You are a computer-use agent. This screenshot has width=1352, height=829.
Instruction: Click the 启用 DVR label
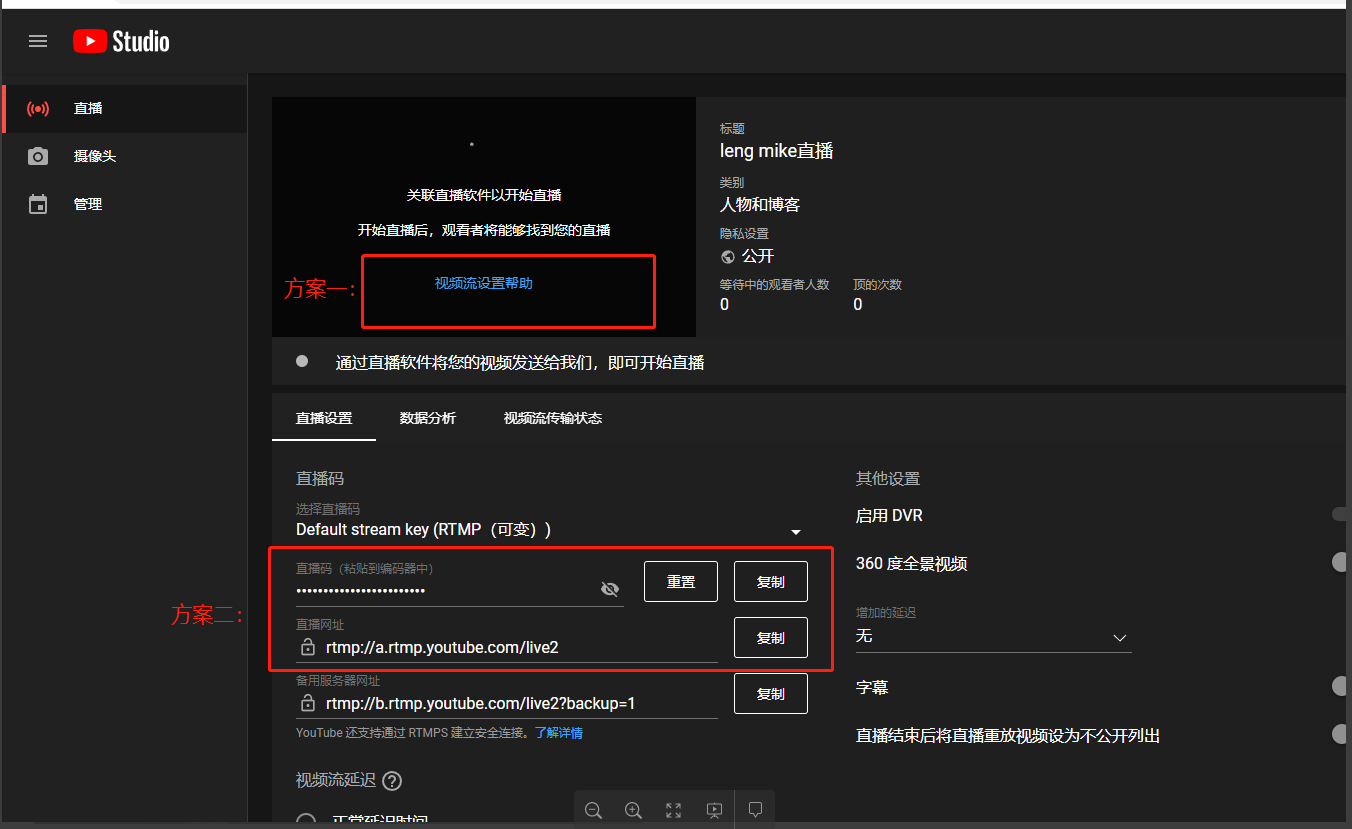point(889,516)
